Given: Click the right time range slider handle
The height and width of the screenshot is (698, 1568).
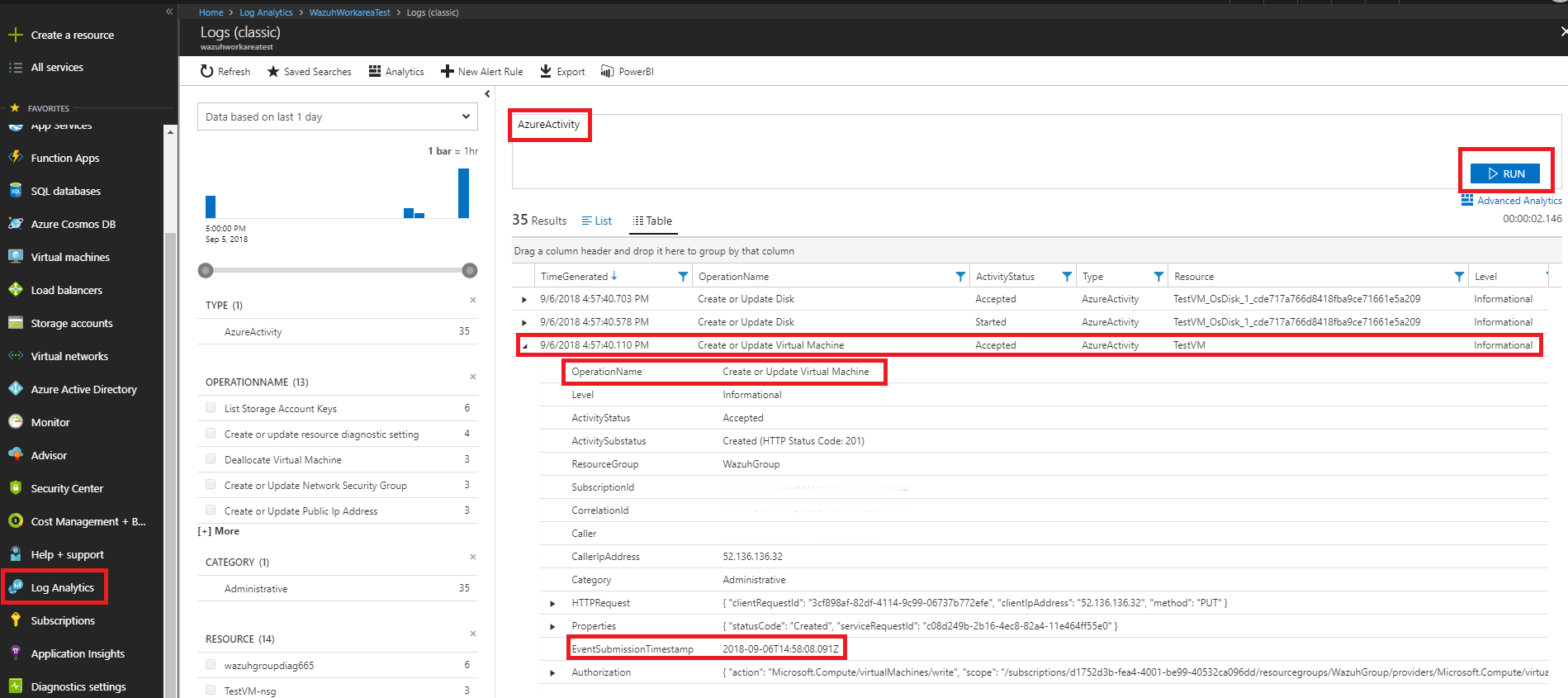Looking at the screenshot, I should (470, 270).
